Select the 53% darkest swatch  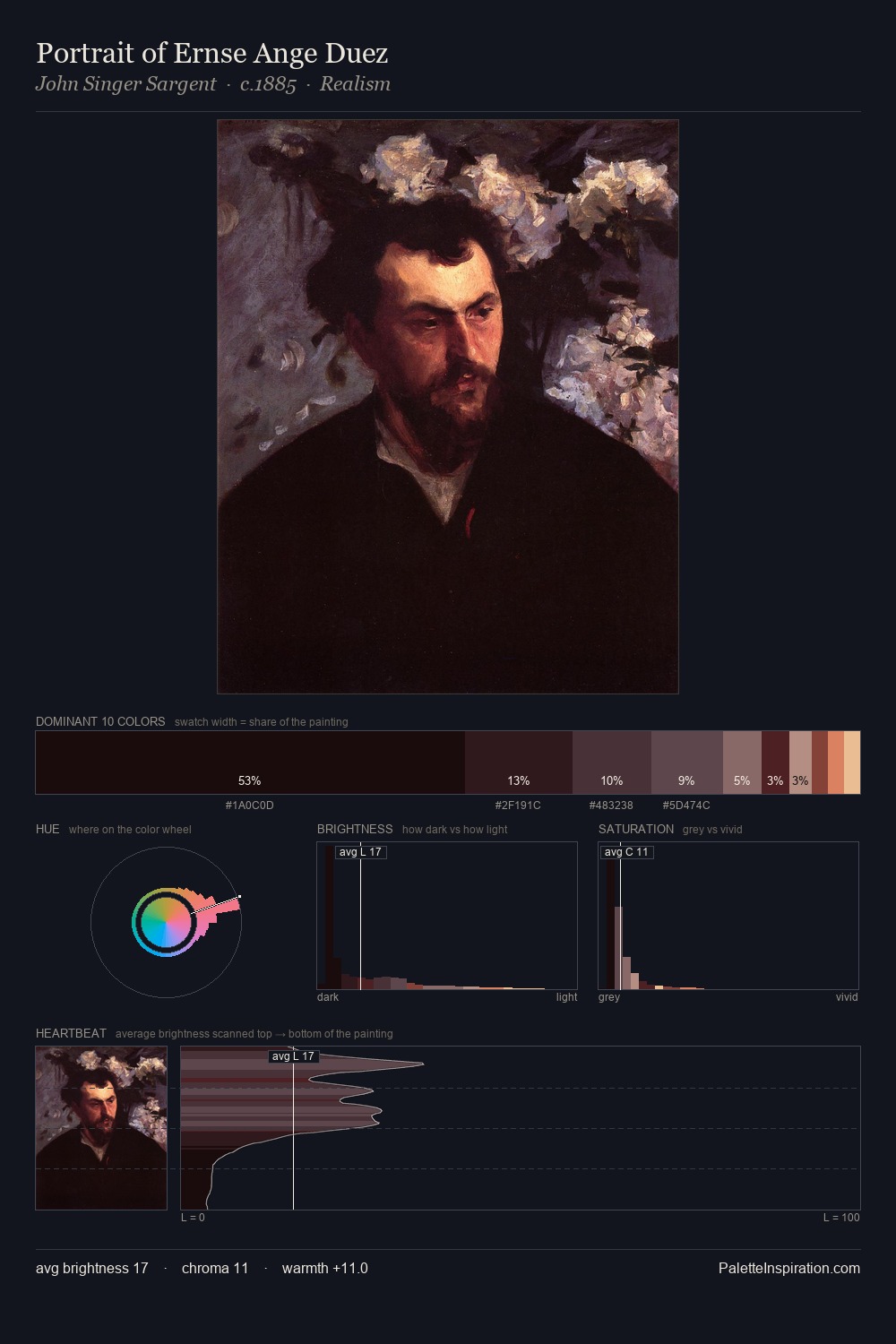[250, 762]
